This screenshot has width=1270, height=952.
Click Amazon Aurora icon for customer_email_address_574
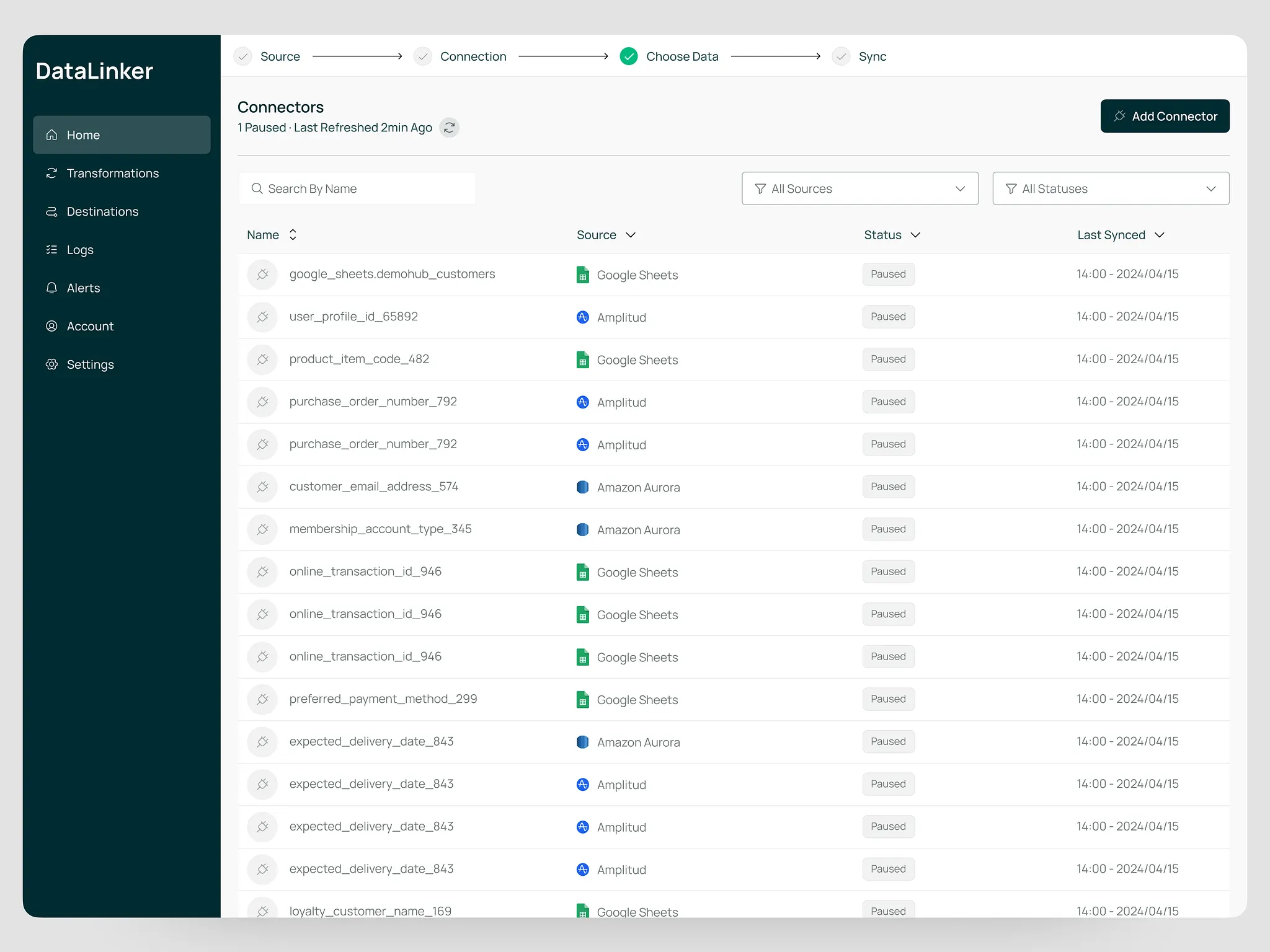click(x=582, y=487)
